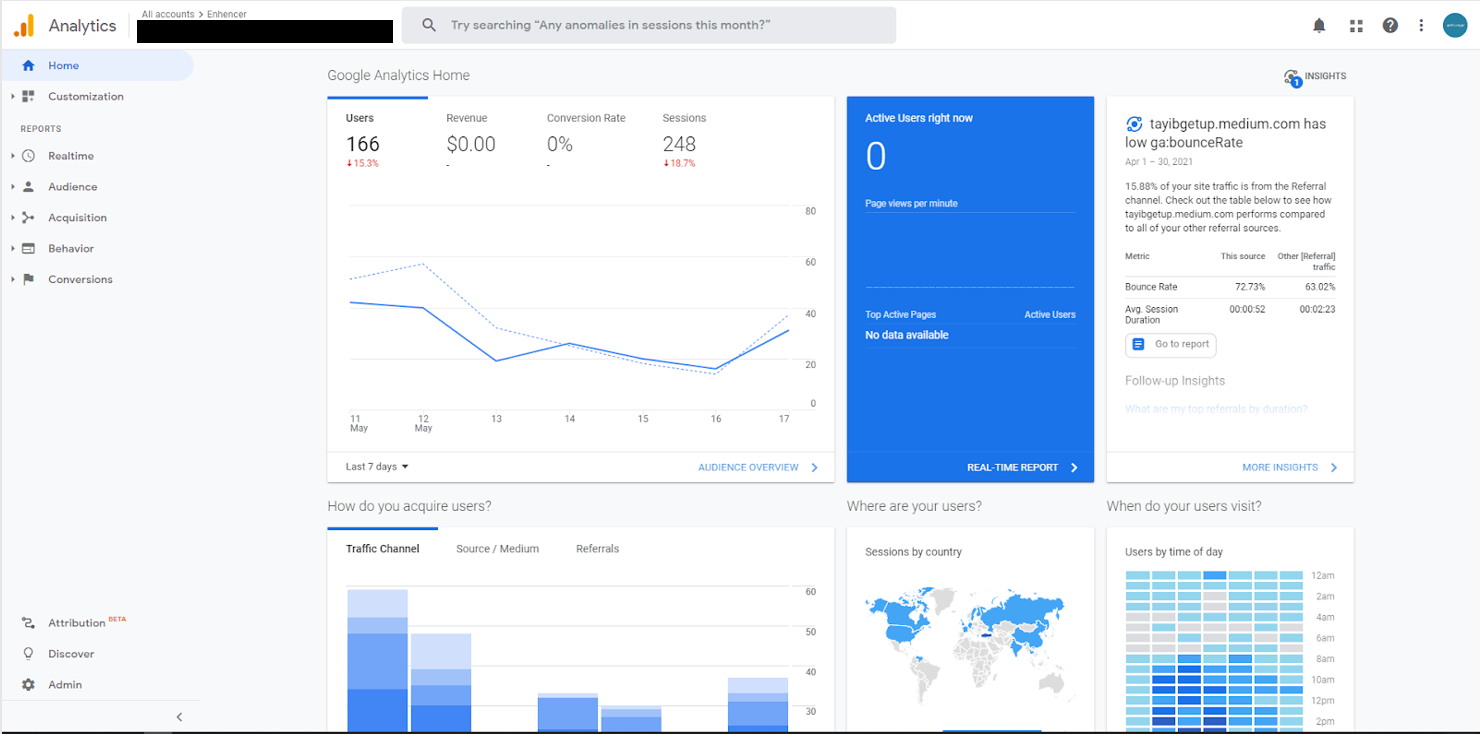This screenshot has height=734, width=1484.
Task: Click the report document icon in Go to report
Action: (x=1138, y=344)
